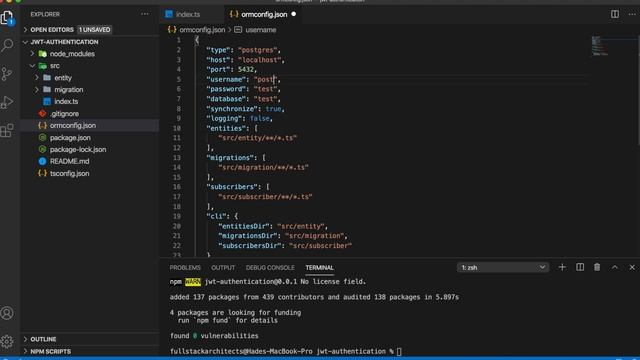This screenshot has width=640, height=360.
Task: Close the terminal panel
Action: (632, 267)
